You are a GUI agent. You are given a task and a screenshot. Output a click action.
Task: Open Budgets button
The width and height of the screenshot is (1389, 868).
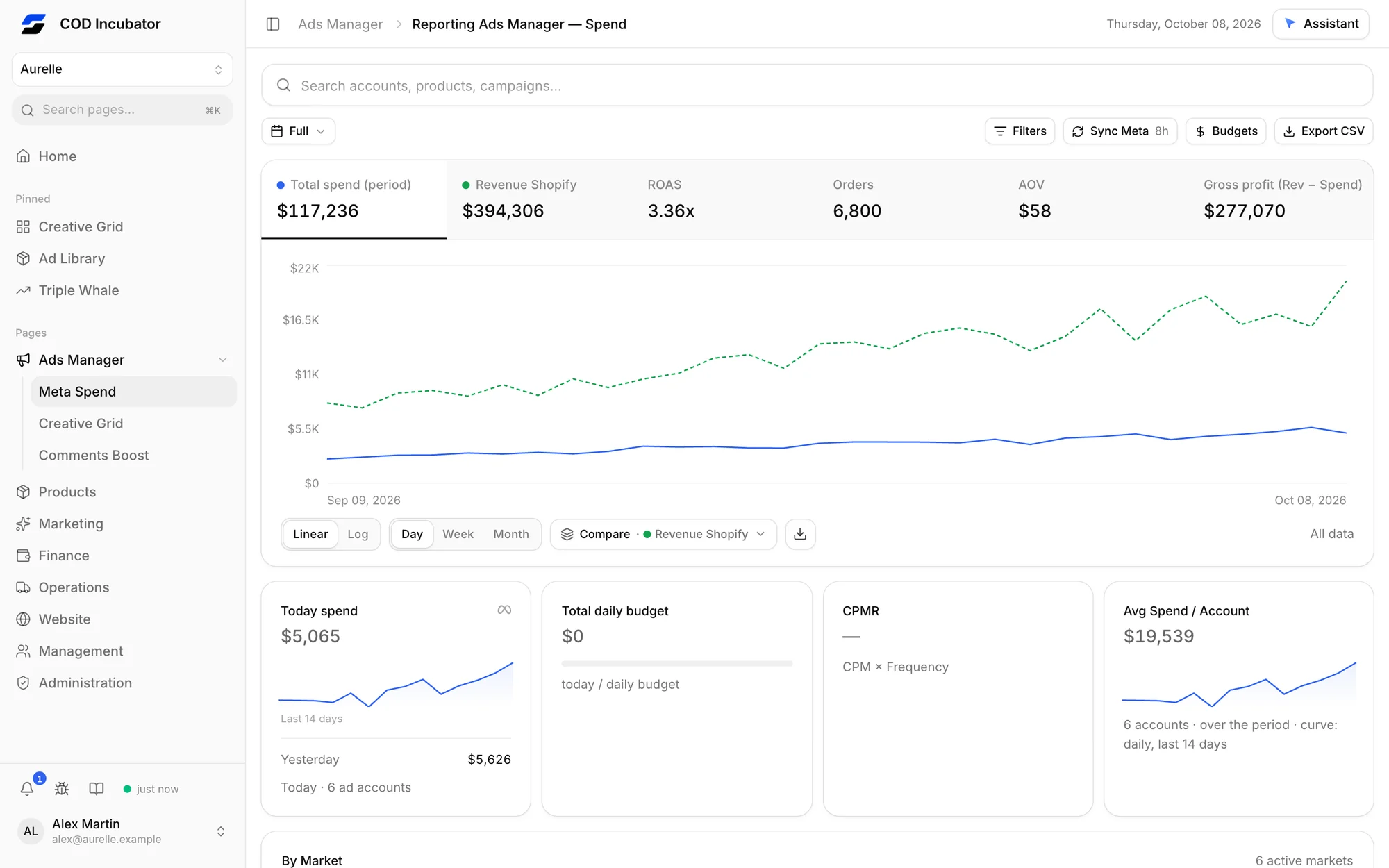click(1226, 131)
